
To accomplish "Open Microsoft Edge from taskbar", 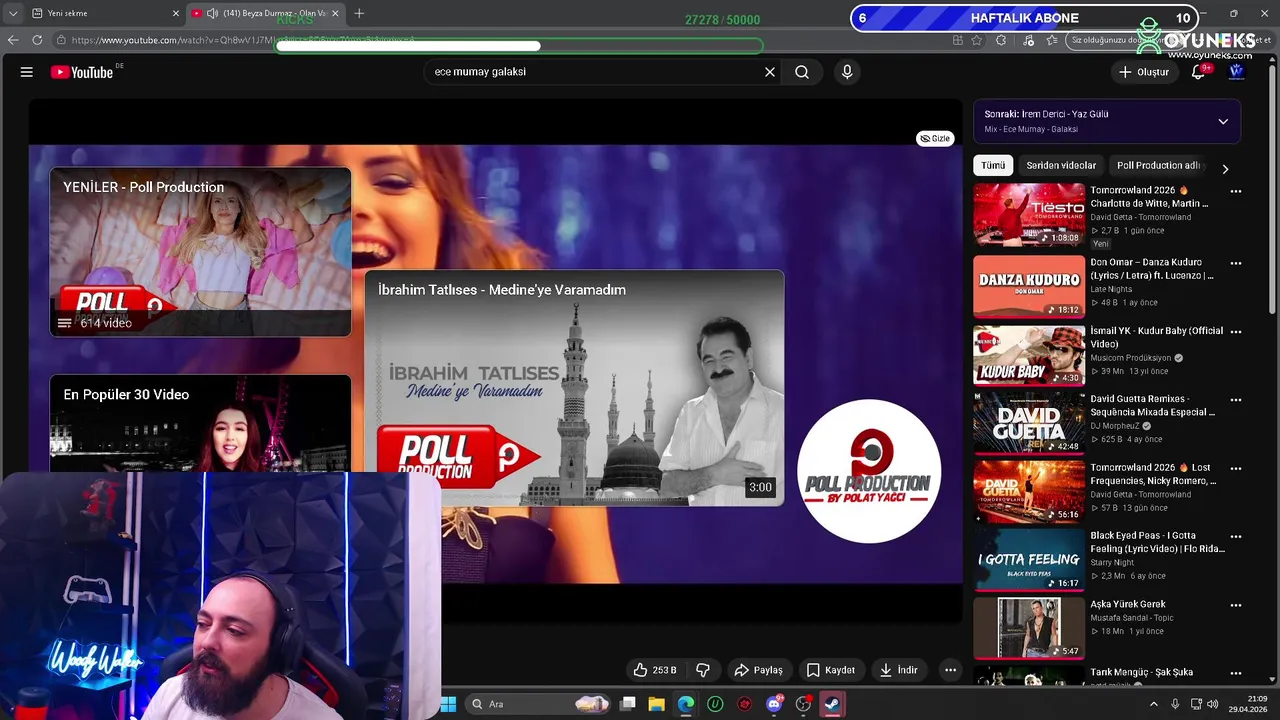I will (686, 704).
